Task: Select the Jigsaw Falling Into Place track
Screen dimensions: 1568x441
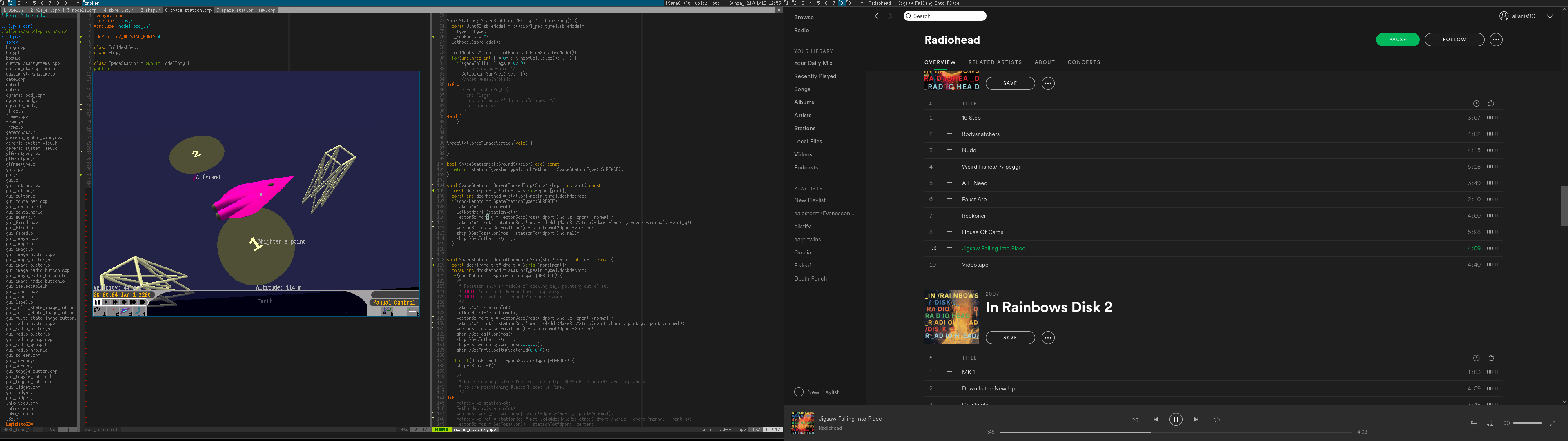Action: [993, 249]
